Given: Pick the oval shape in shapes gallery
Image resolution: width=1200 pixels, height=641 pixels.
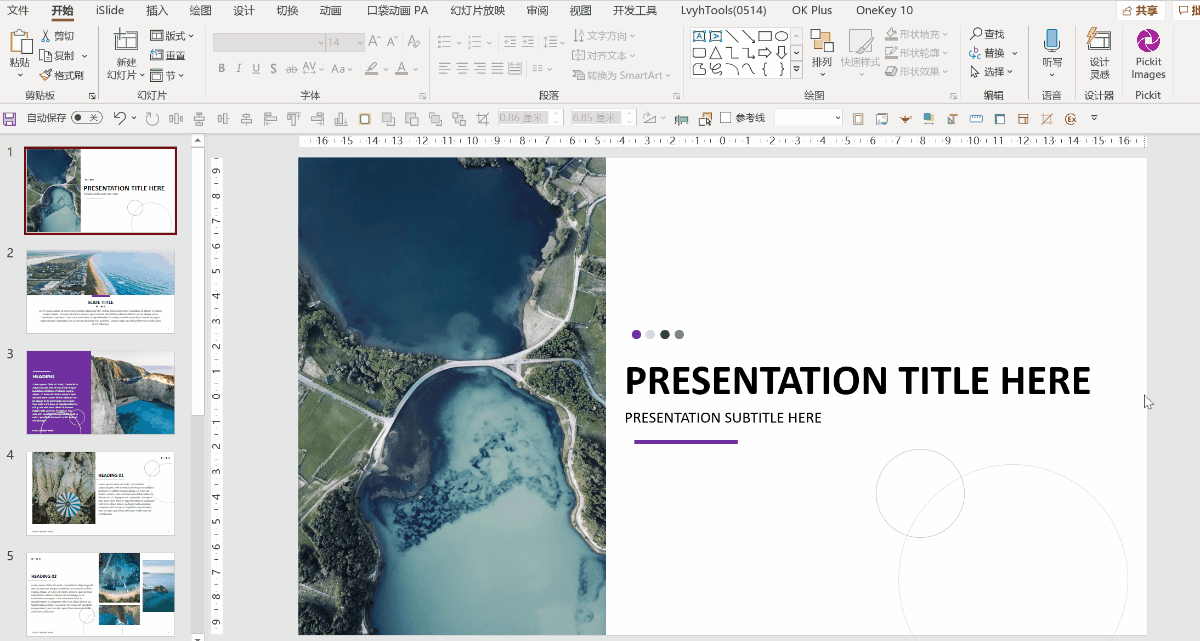Looking at the screenshot, I should [781, 36].
